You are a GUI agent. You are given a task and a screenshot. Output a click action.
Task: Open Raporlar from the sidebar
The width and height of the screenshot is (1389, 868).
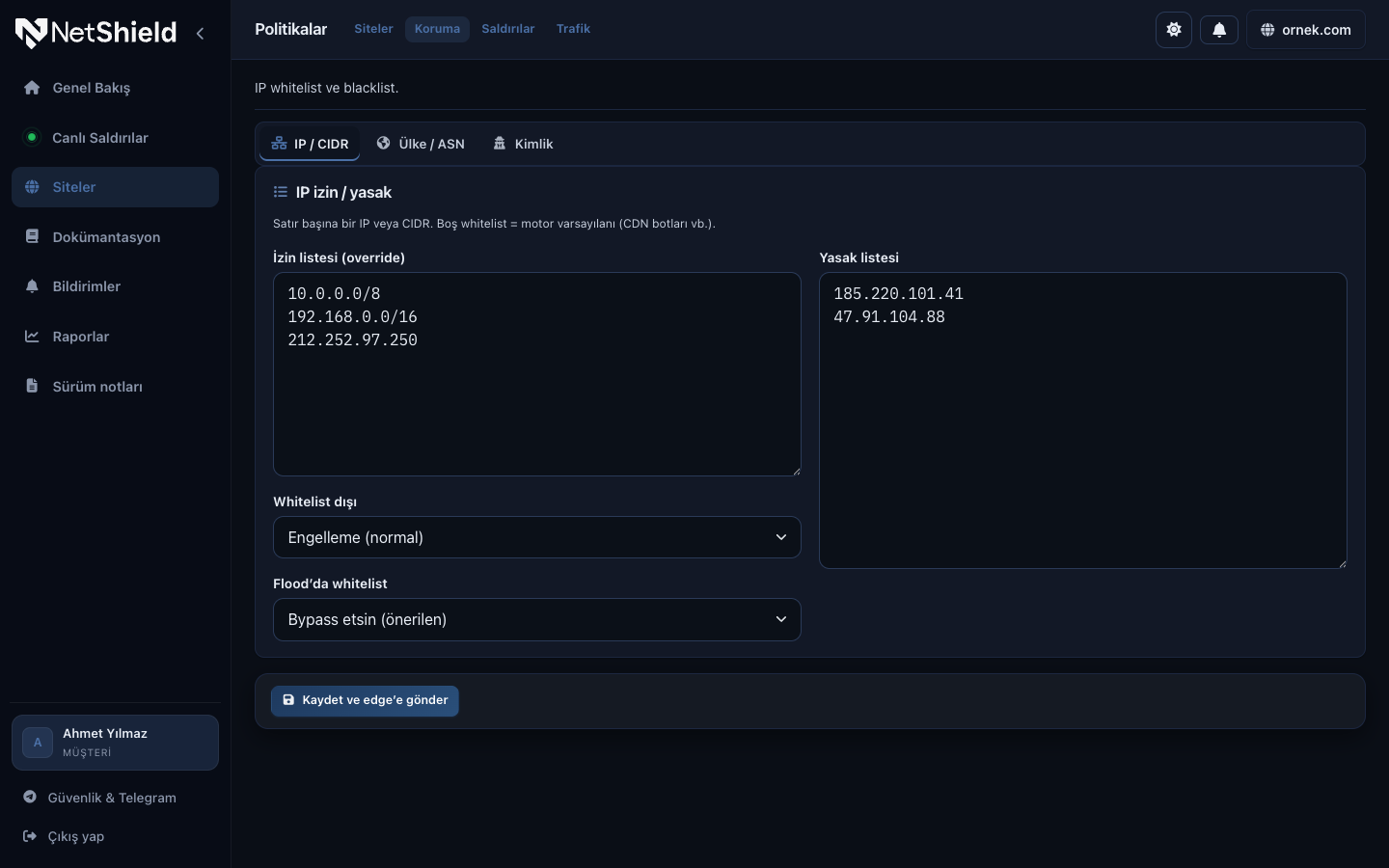pyautogui.click(x=115, y=337)
